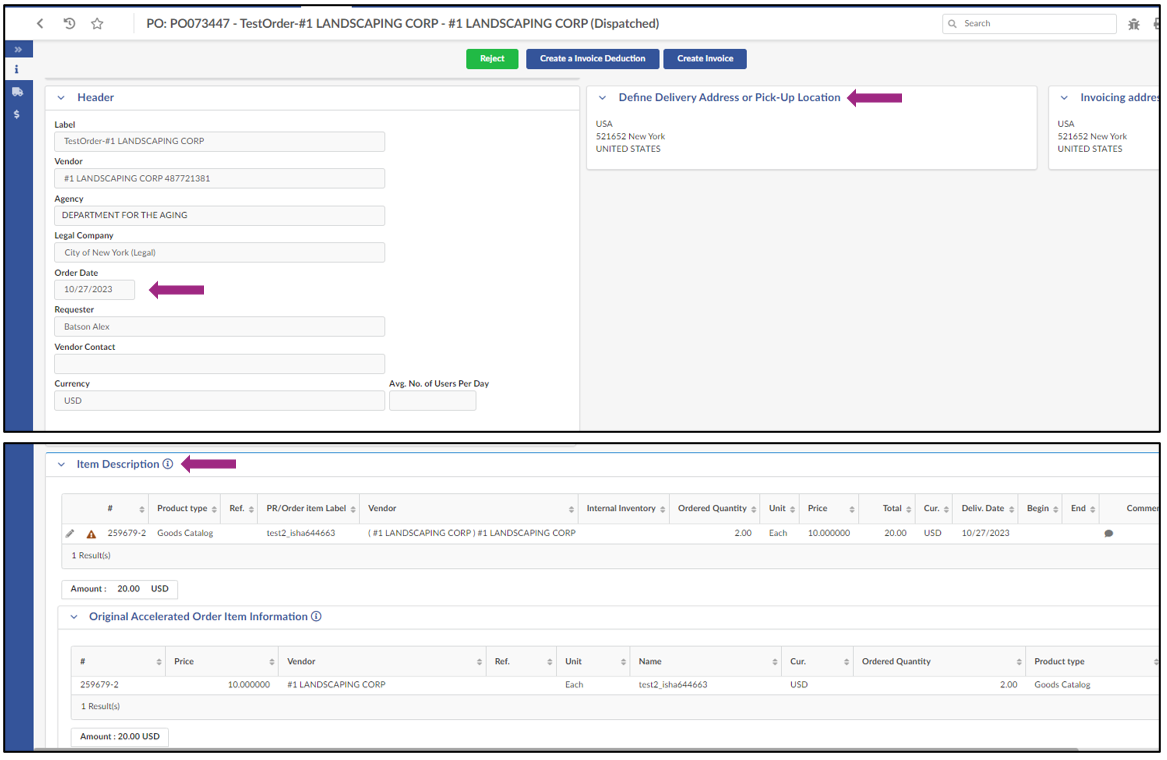
Task: Click the back arrow beside the PO title
Action: pos(40,23)
